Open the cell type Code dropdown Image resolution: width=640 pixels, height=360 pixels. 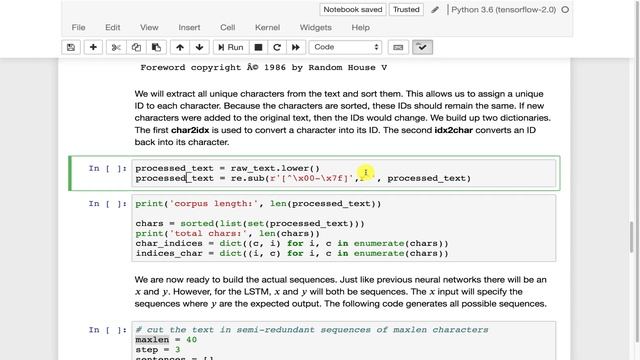(x=345, y=47)
